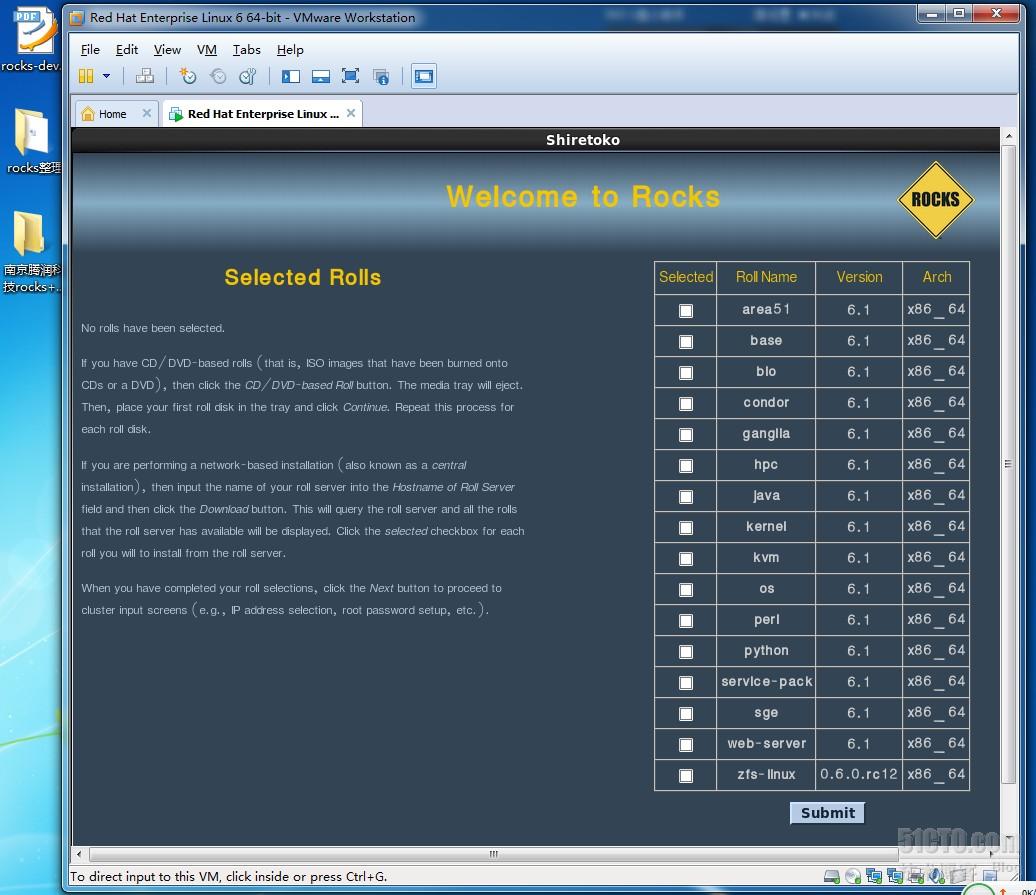Click the vertical scrollbar of VM view
1036x895 pixels.
pyautogui.click(x=1008, y=464)
